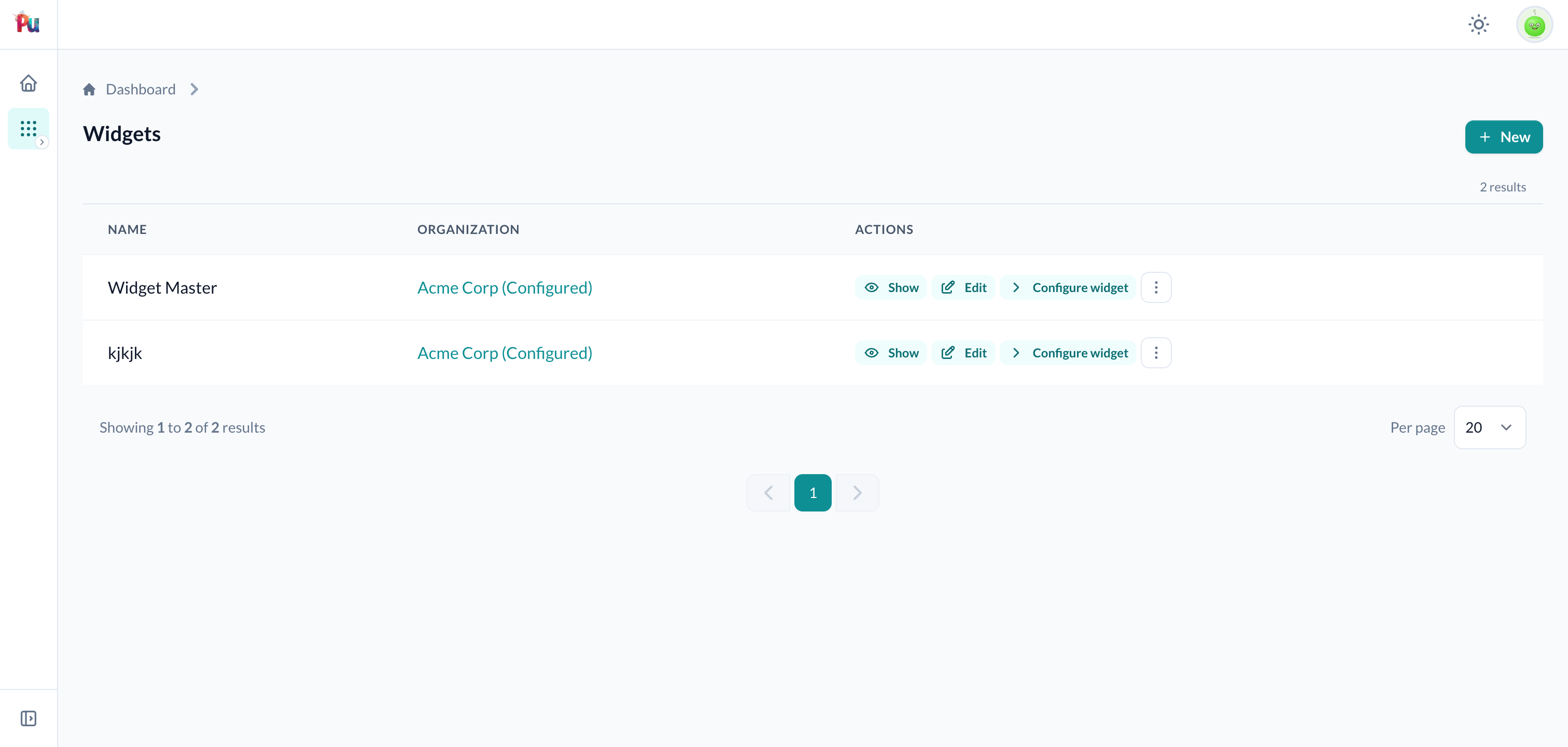Show the Widget Master widget
1568x747 pixels.
coord(891,287)
